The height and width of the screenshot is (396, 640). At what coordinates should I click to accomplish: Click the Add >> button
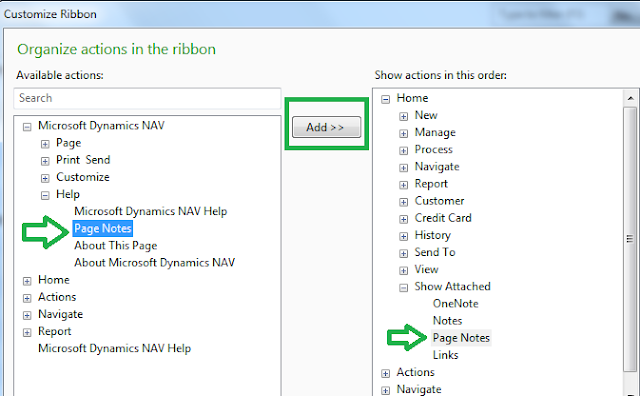click(x=327, y=127)
